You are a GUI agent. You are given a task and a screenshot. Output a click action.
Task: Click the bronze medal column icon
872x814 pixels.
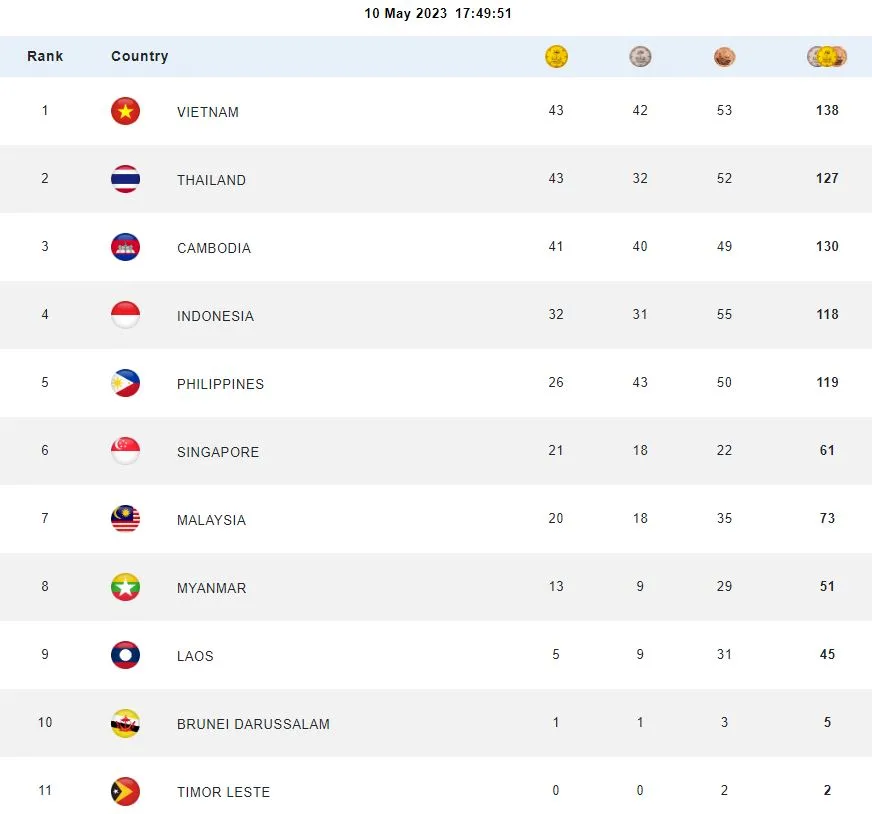pyautogui.click(x=724, y=57)
